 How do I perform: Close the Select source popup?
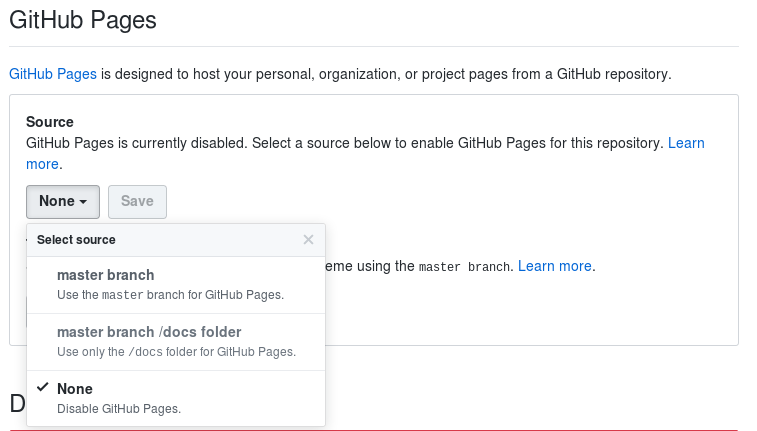point(308,240)
